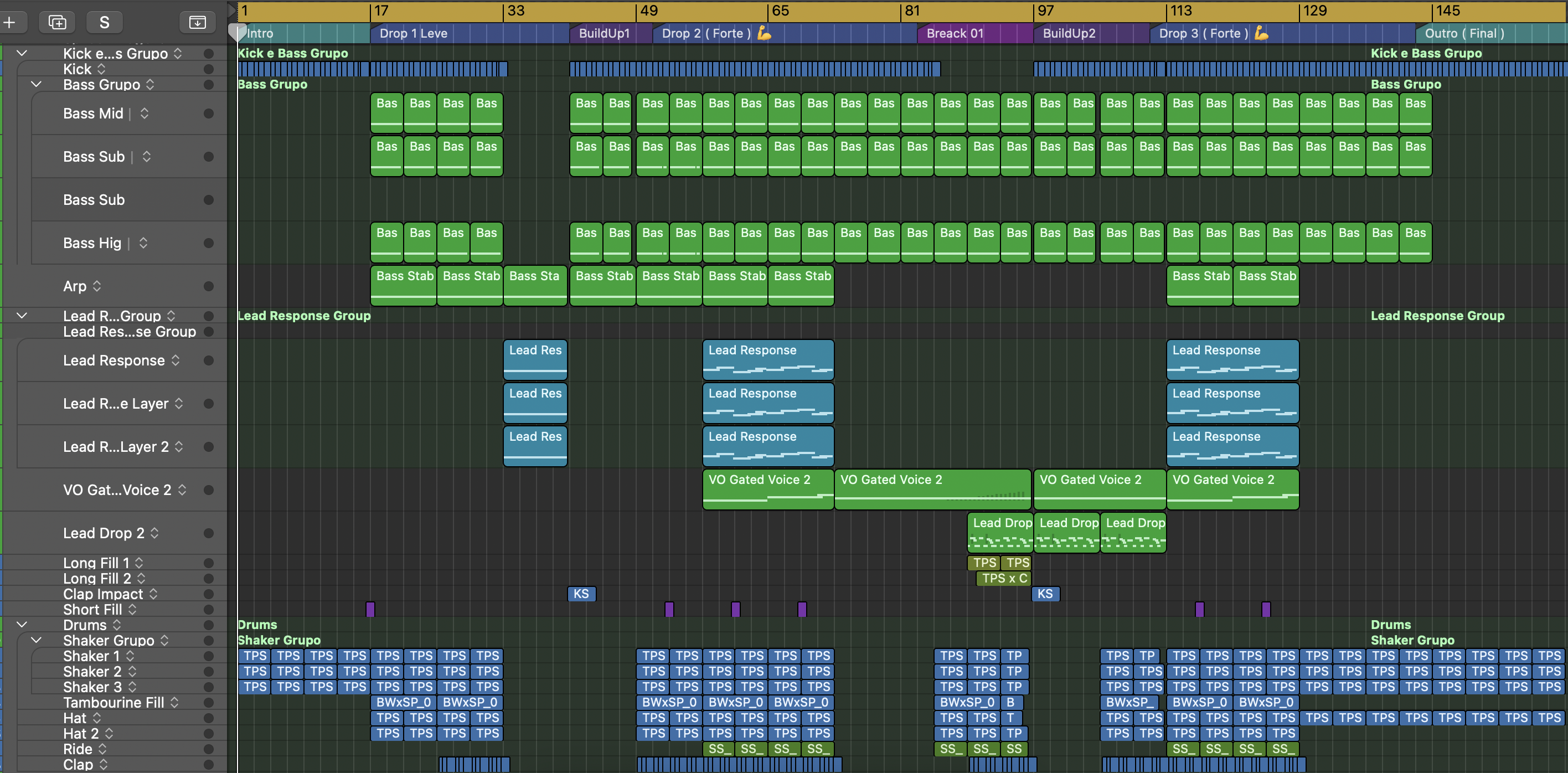
Task: Toggle the round dot button on Bass Mid track
Action: pos(209,113)
